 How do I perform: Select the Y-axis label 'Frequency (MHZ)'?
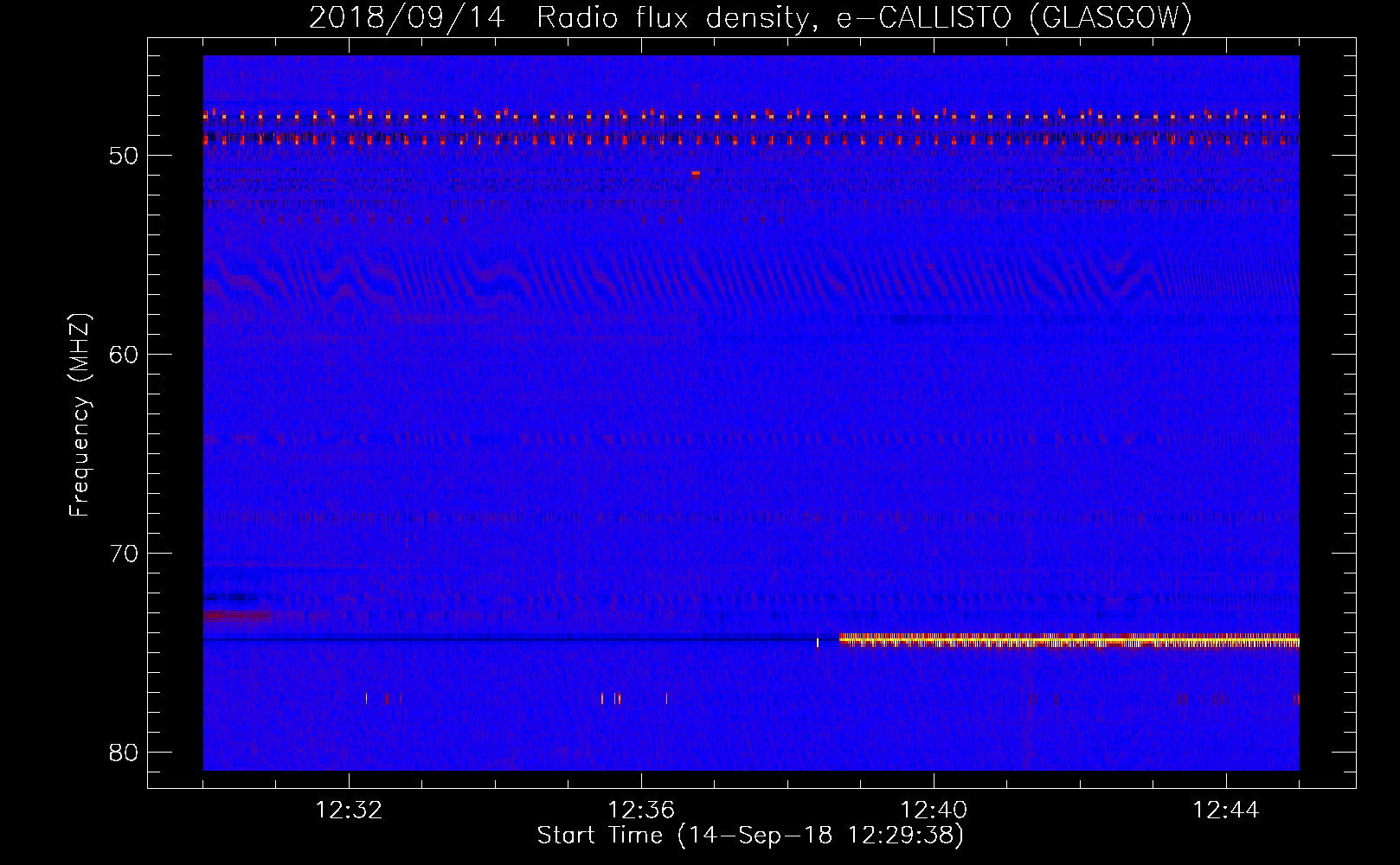point(80,414)
